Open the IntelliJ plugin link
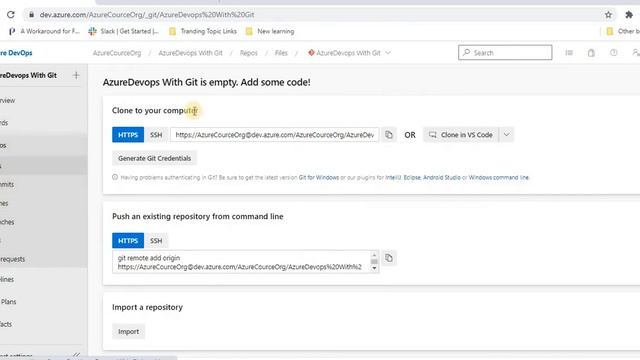Screen dimensions: 640x360 [x=393, y=178]
